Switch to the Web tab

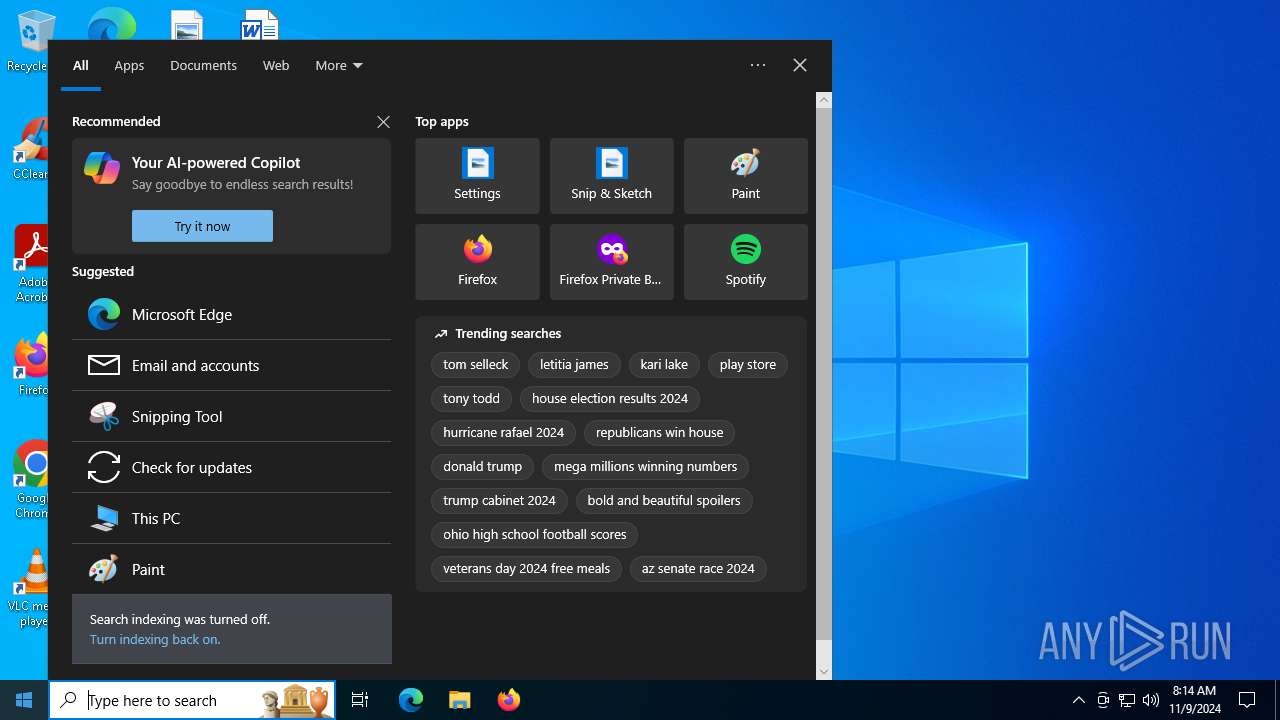click(276, 65)
